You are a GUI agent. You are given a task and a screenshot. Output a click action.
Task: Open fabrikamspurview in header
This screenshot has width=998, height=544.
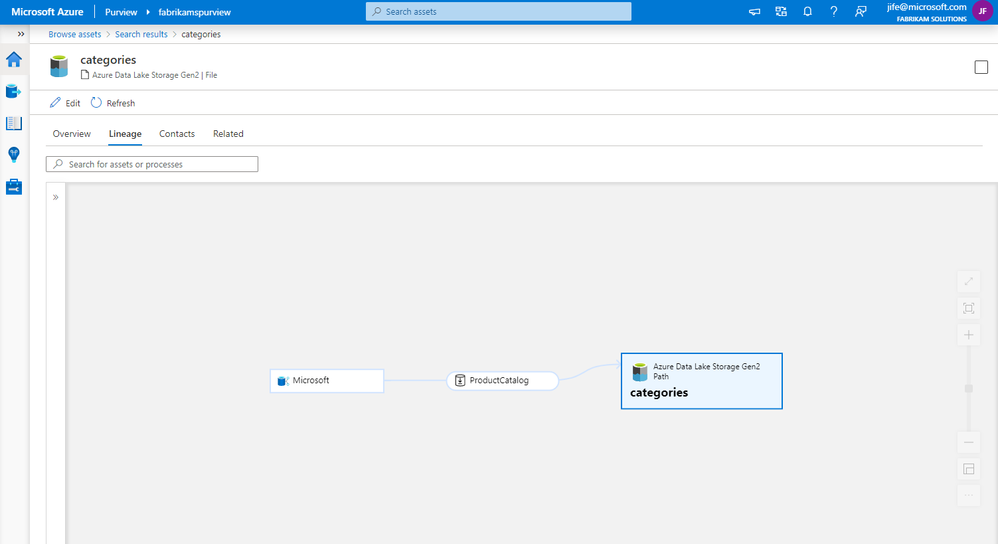click(195, 12)
